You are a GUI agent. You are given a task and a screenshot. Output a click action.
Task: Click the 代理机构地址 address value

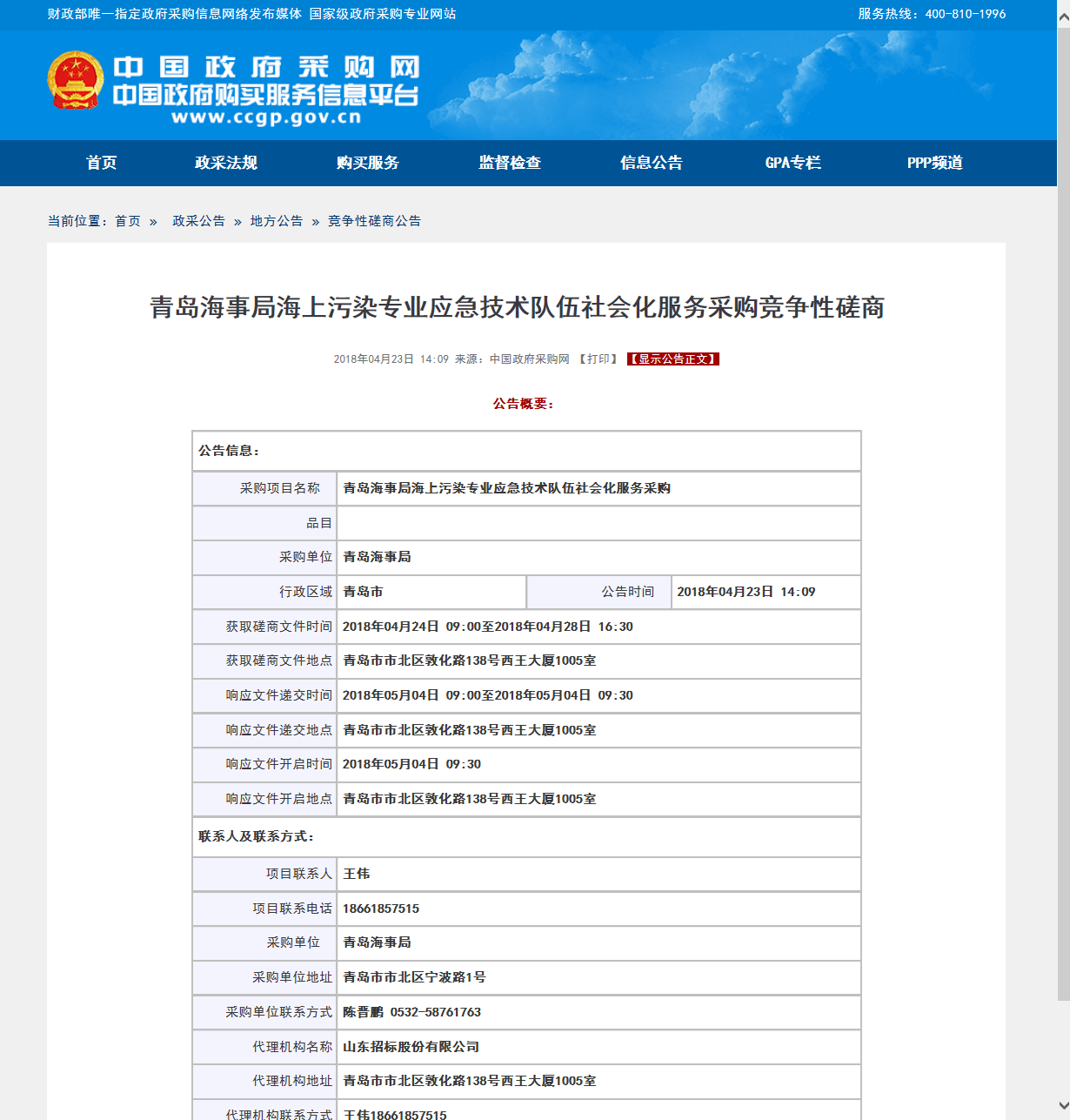coord(470,1081)
